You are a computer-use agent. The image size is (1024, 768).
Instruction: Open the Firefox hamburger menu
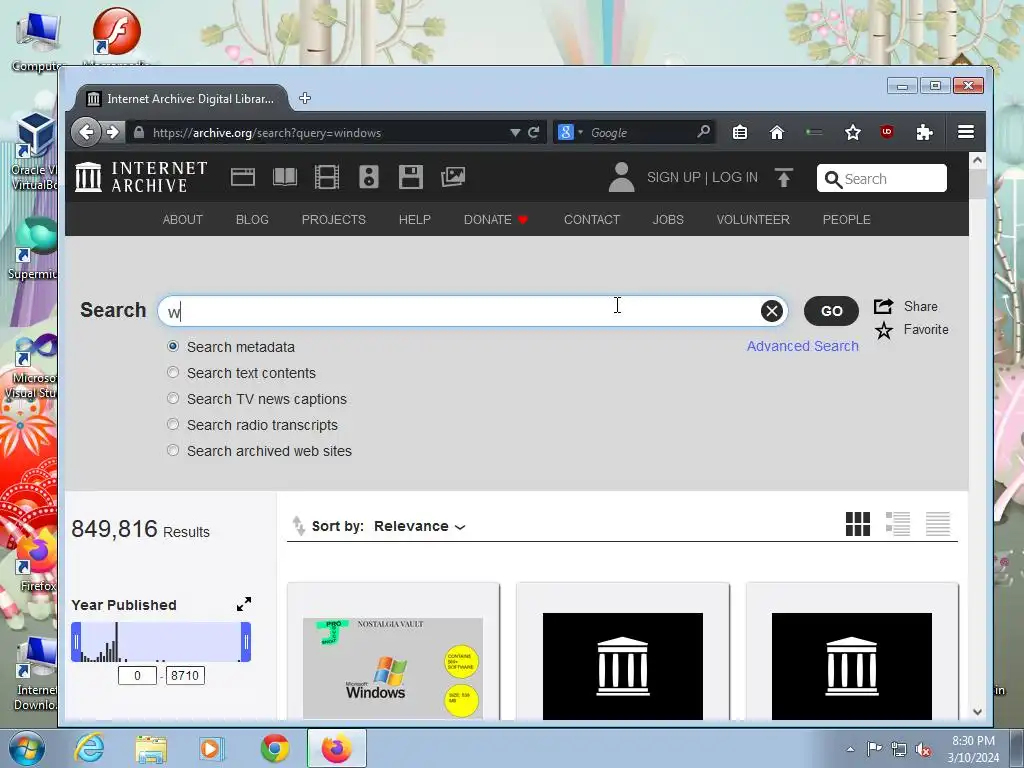[966, 132]
